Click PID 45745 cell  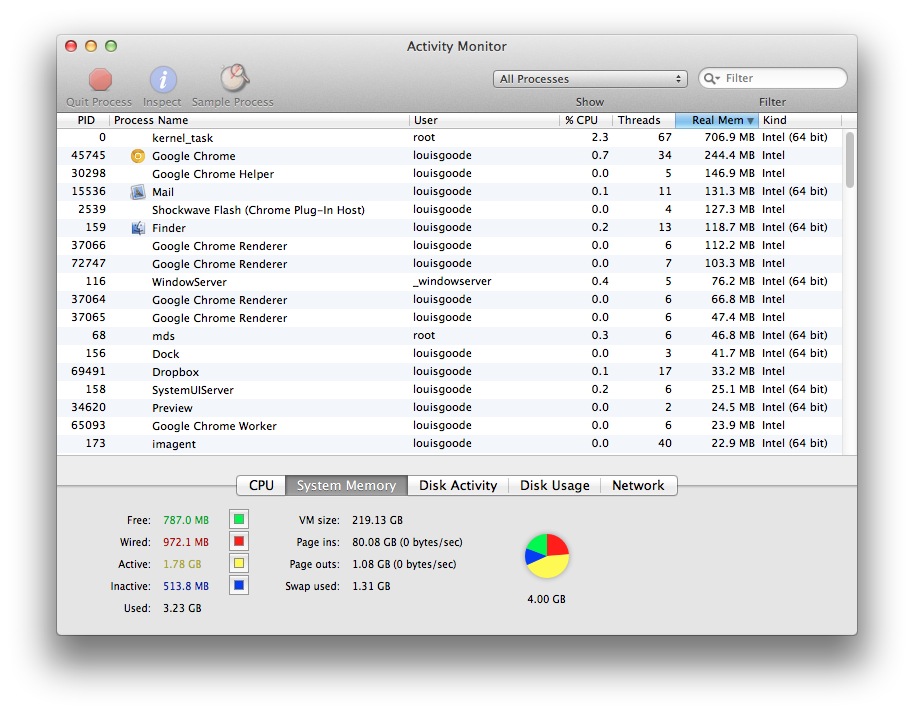click(x=88, y=155)
